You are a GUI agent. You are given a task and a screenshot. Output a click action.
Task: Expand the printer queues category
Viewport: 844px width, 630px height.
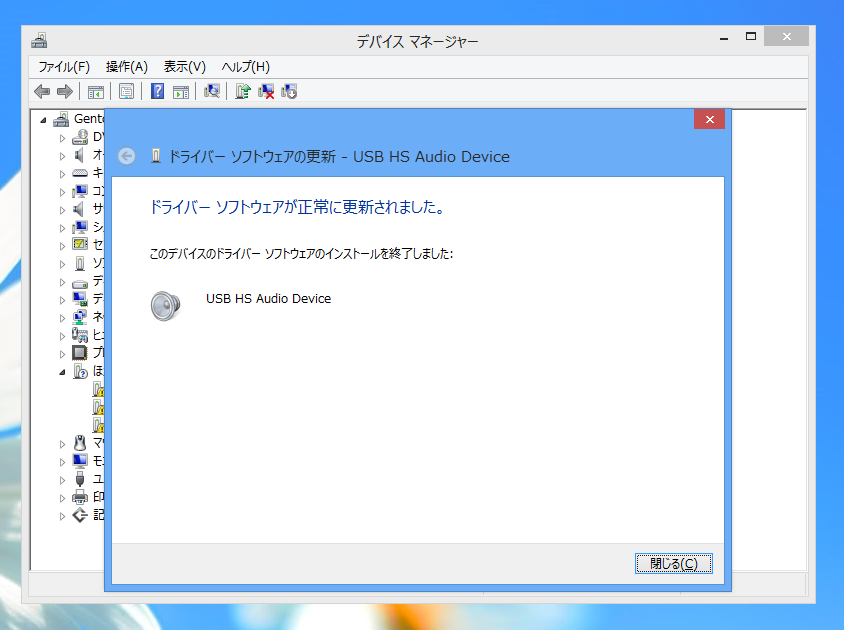tap(62, 498)
